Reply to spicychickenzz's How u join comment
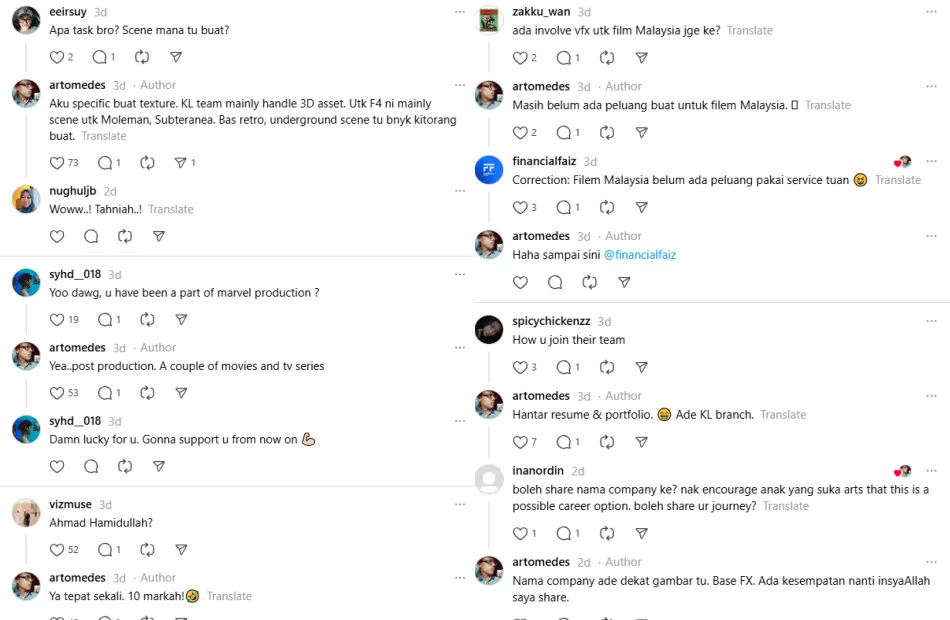Viewport: 950px width, 620px height. [x=567, y=368]
